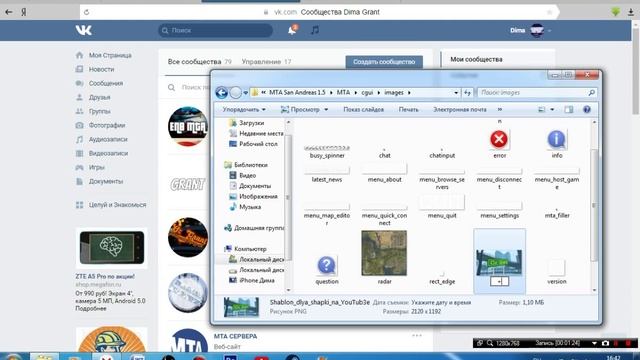Viewport: 640px width, 360px height.
Task: Open VK music note icon
Action: [x=315, y=30]
